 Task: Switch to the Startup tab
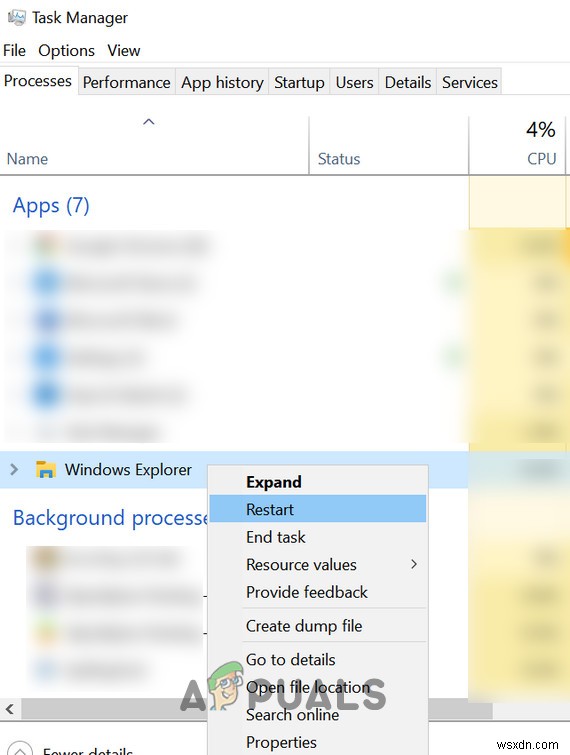[x=299, y=82]
